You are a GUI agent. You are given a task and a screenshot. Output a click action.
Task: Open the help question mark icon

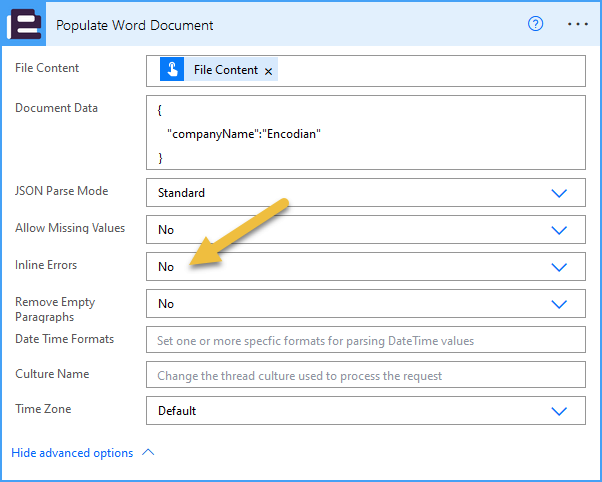click(535, 24)
